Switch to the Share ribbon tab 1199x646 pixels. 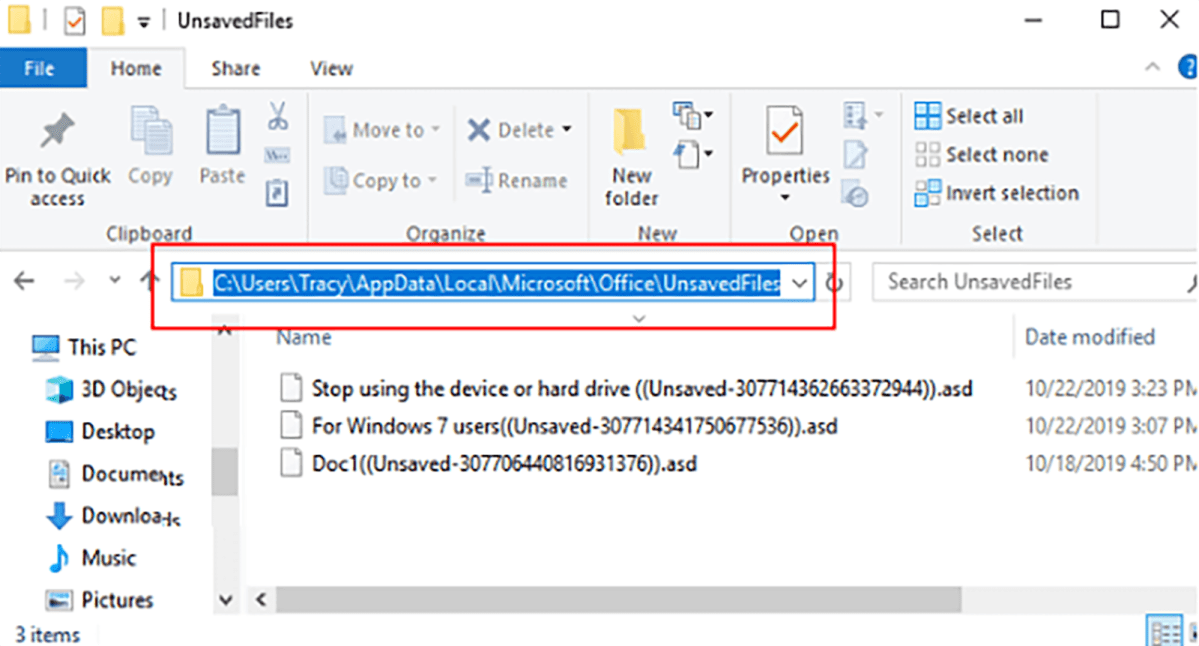coord(236,69)
